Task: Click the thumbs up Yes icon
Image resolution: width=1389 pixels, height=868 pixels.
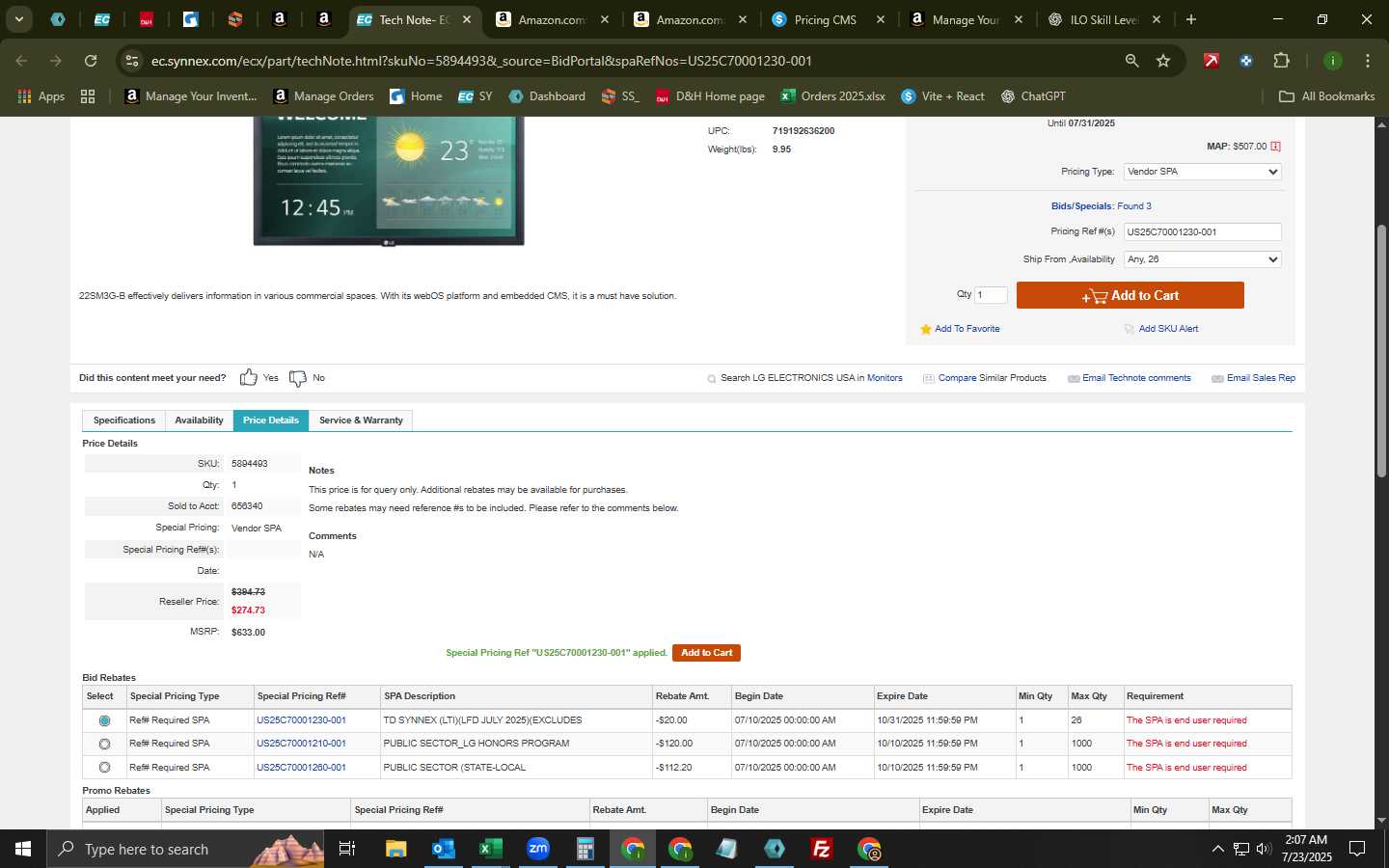Action: point(248,377)
